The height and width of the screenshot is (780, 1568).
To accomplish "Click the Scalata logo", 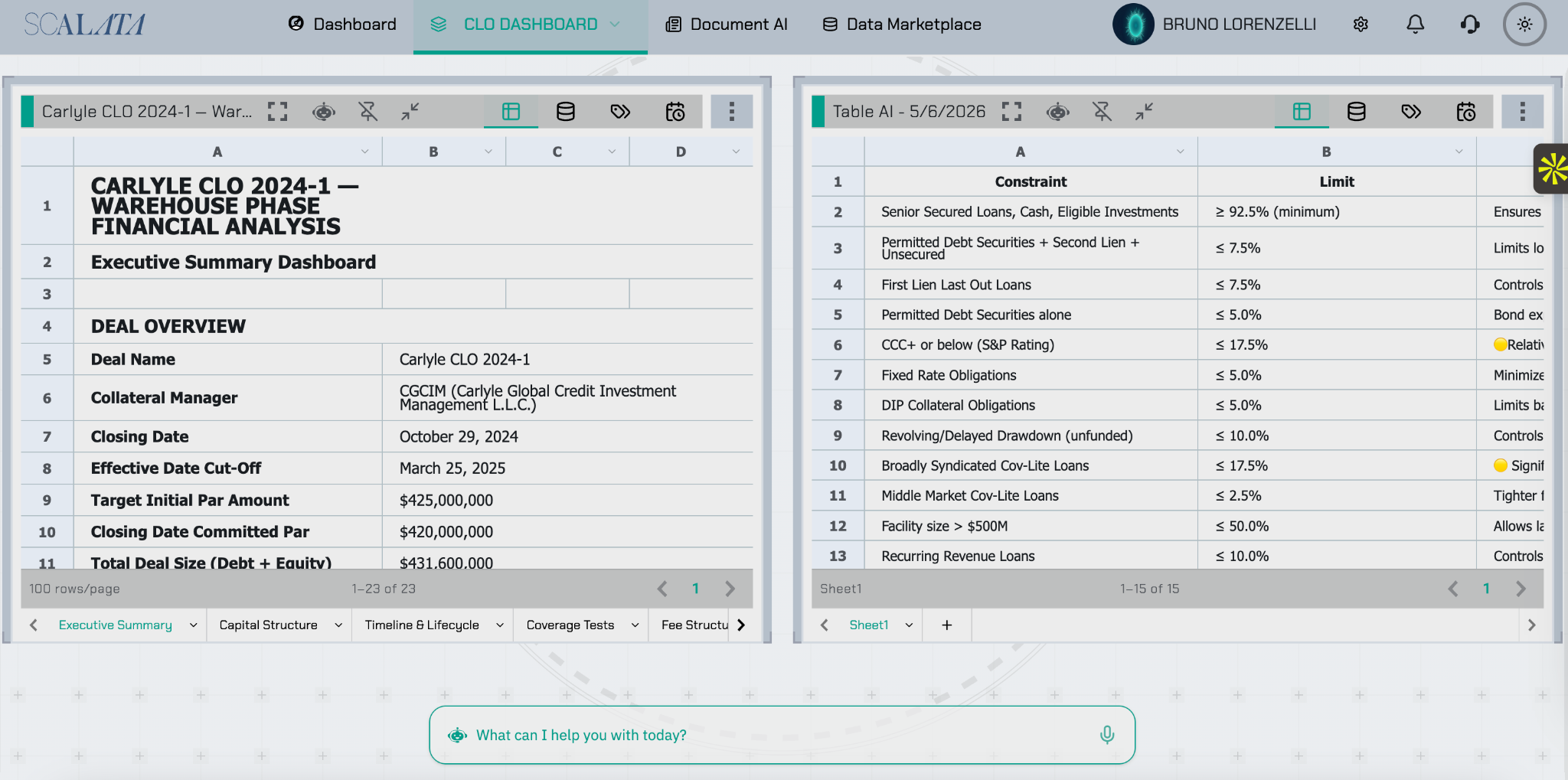I will click(x=84, y=24).
